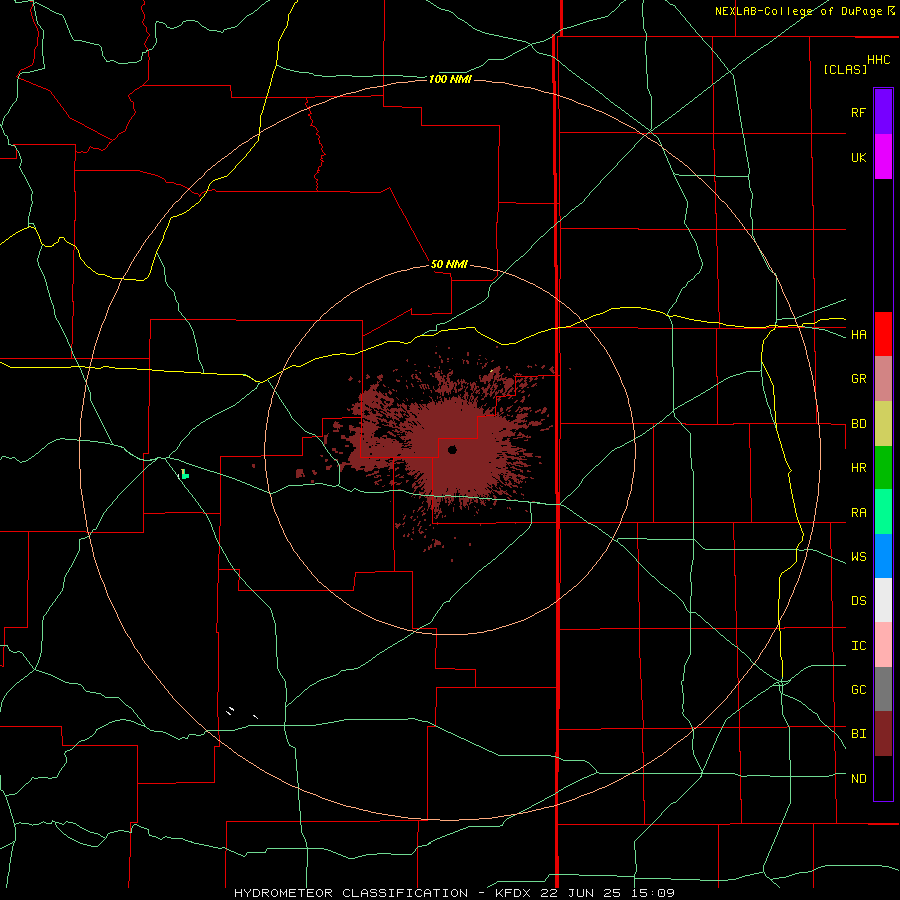900x900 pixels.
Task: Click the KFDX radar site identifier
Action: [514, 893]
